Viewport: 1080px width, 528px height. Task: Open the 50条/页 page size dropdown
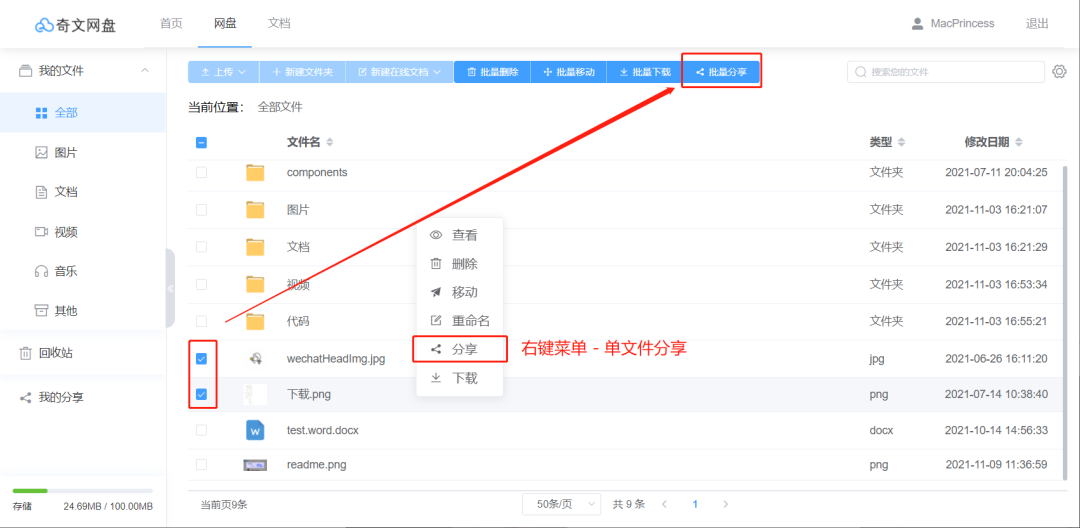(561, 504)
